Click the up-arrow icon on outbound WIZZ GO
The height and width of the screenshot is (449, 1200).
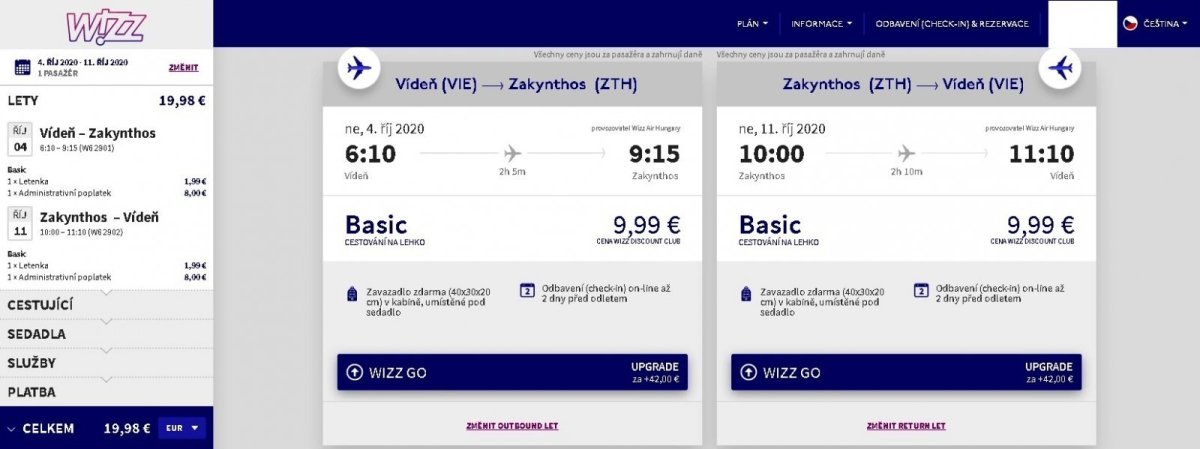[354, 372]
